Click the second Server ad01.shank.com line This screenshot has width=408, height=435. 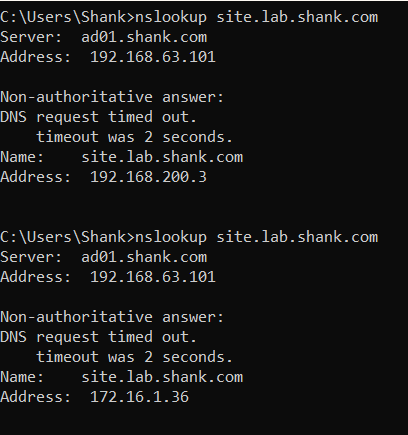(x=104, y=257)
